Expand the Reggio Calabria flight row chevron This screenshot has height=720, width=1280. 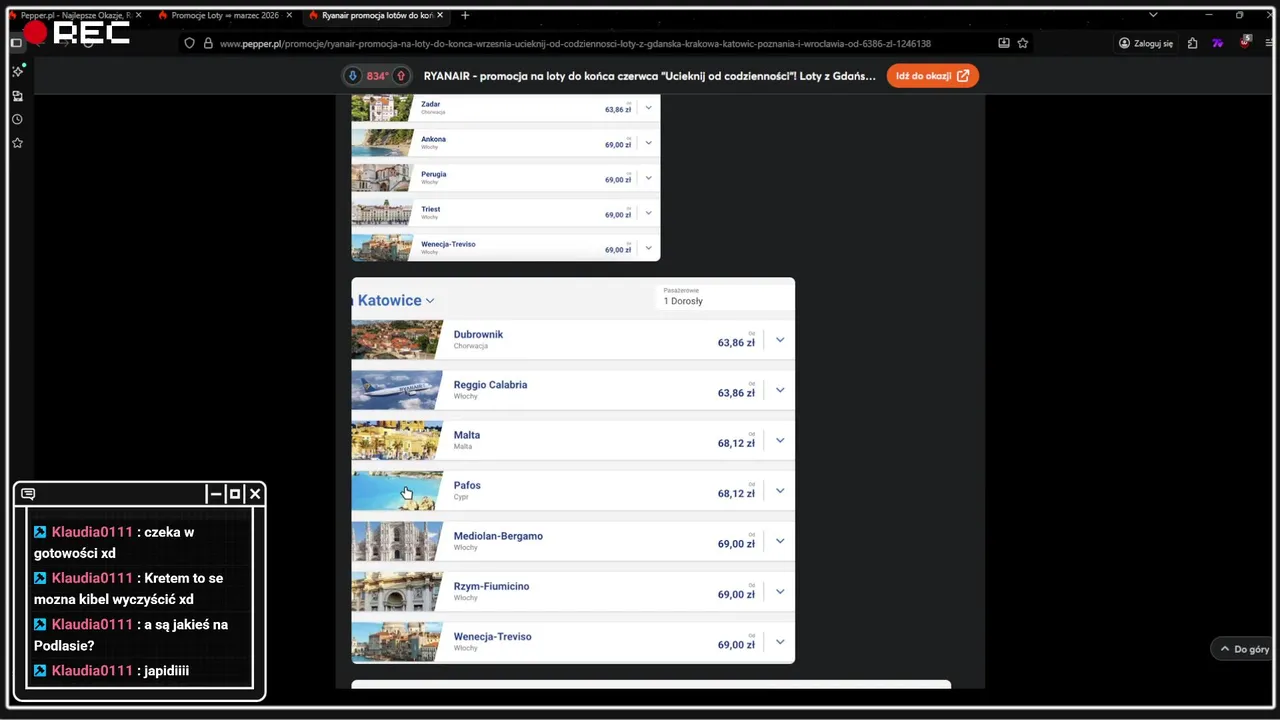coord(780,390)
